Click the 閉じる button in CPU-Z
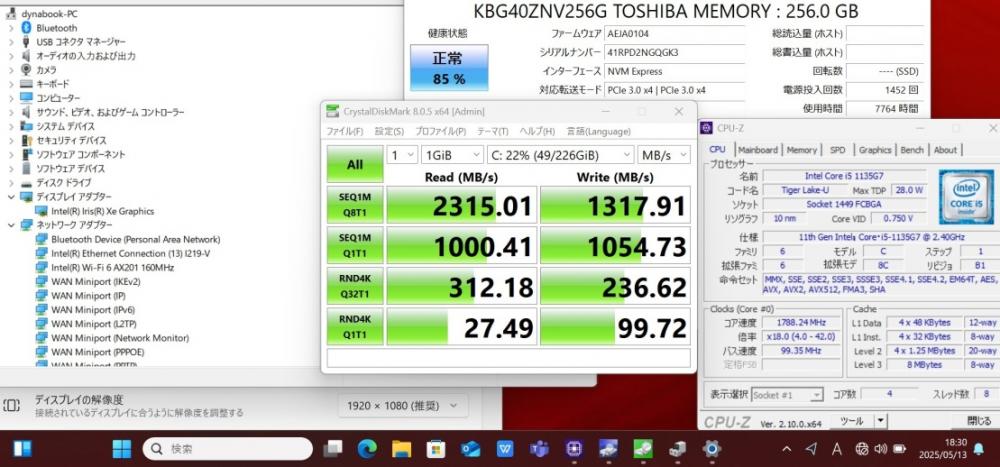This screenshot has width=1000, height=467. (979, 421)
